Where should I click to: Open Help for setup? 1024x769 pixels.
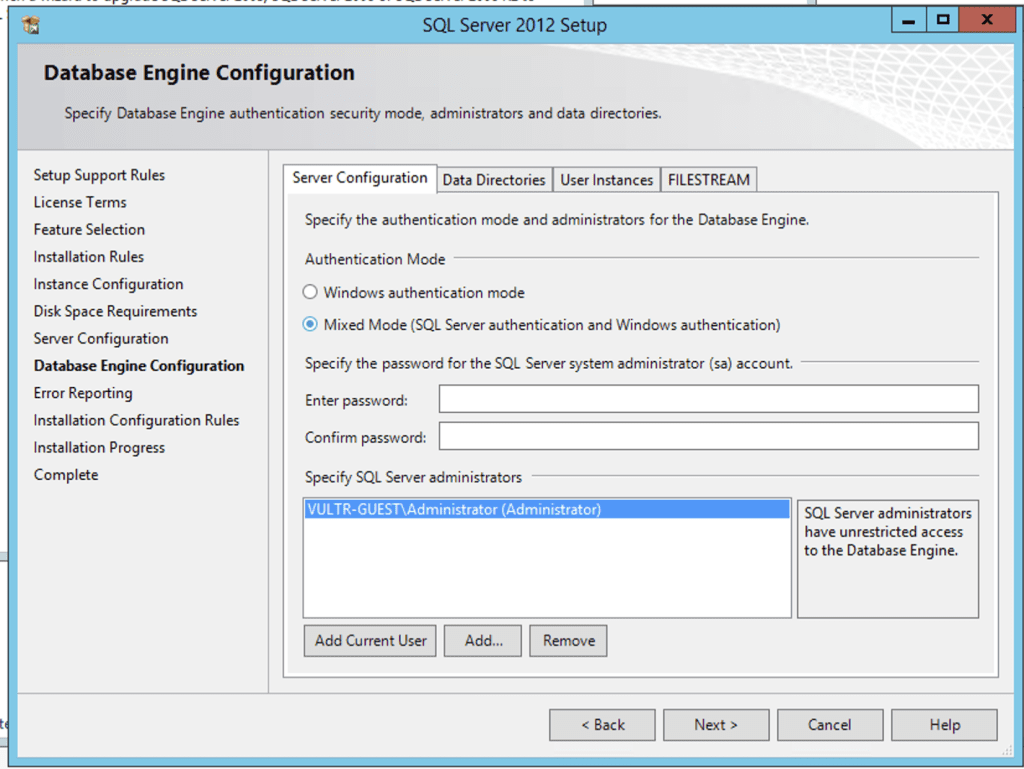pyautogui.click(x=944, y=725)
